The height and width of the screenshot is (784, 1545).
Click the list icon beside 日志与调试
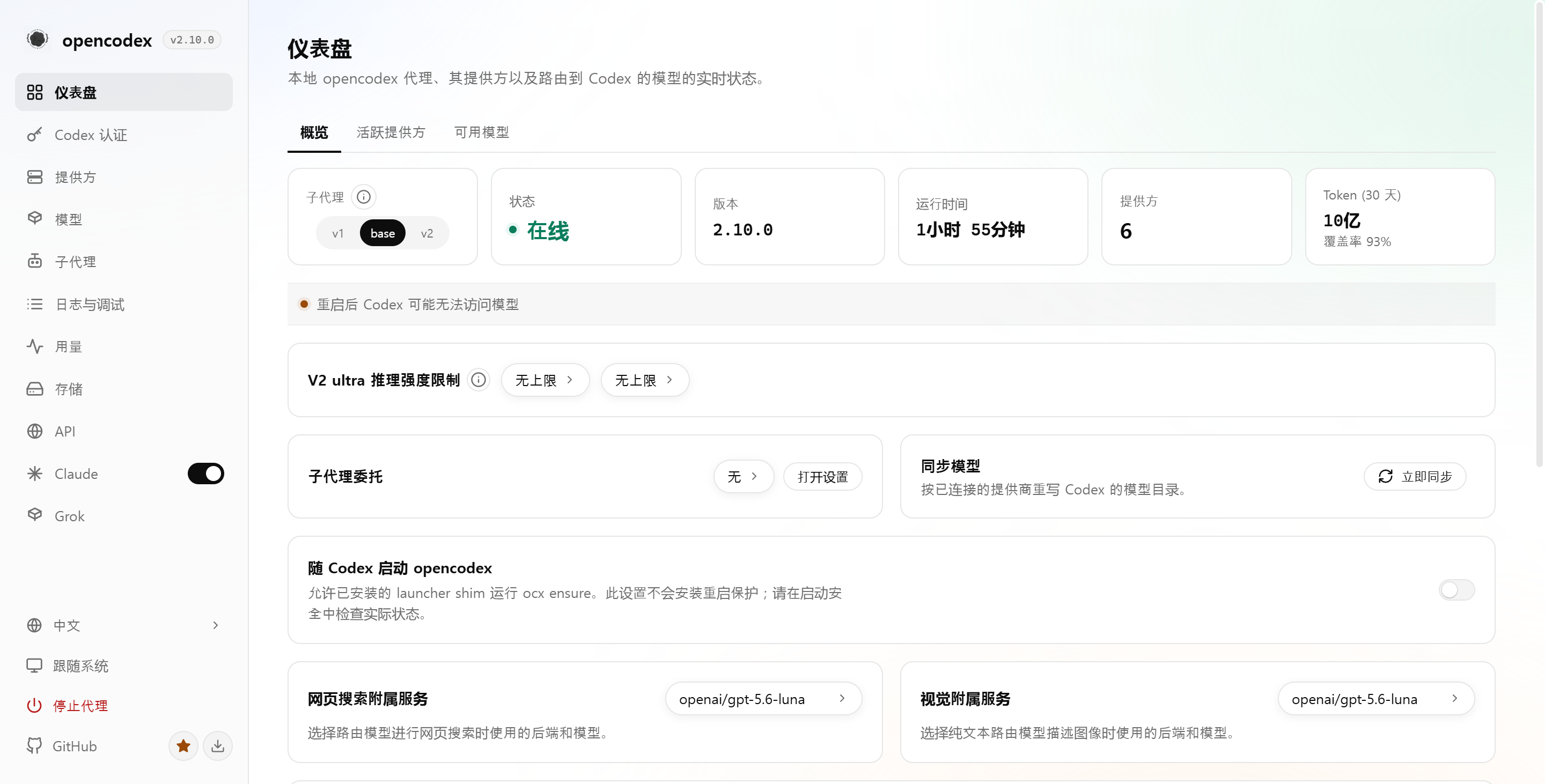point(35,304)
